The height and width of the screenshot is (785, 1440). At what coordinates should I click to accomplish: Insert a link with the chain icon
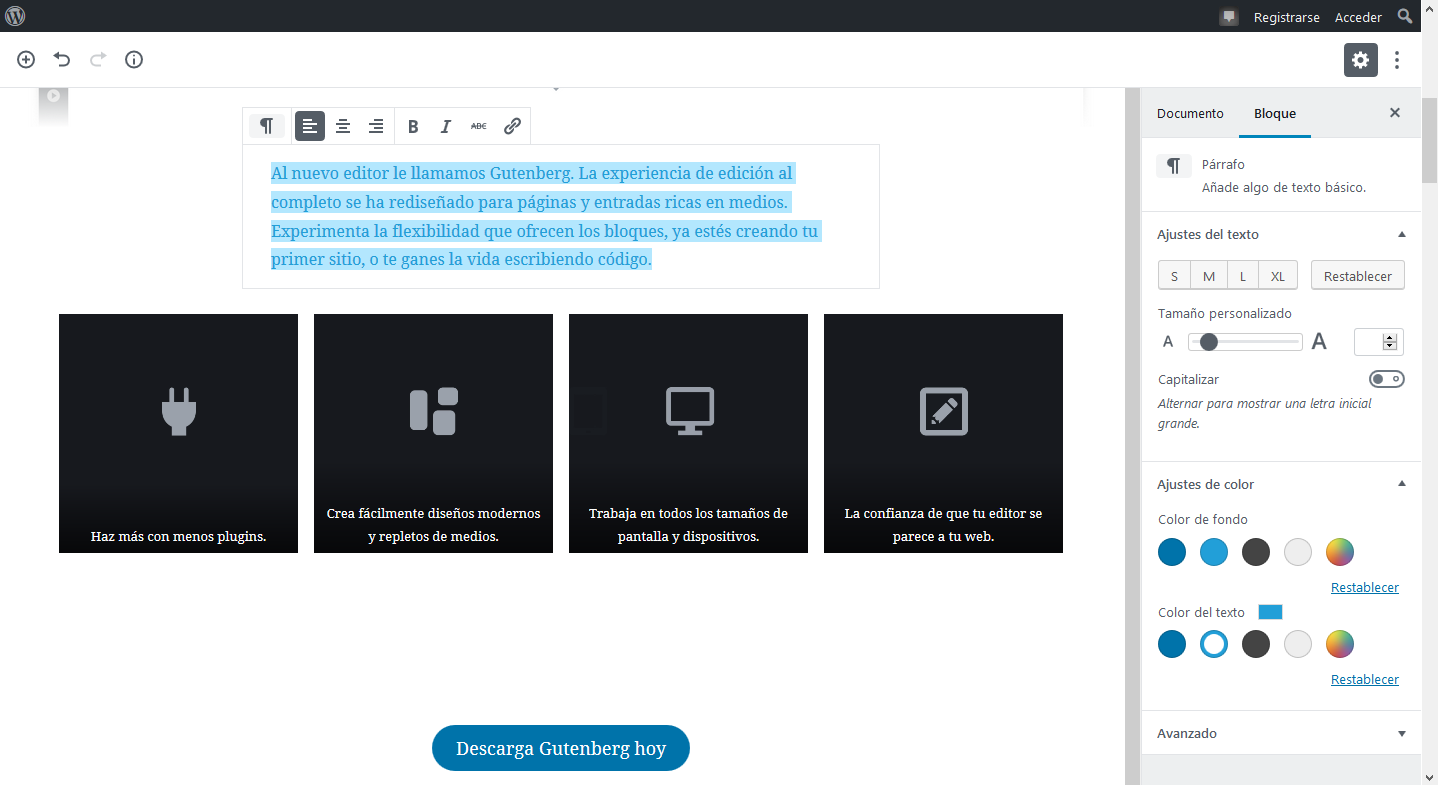[x=512, y=126]
